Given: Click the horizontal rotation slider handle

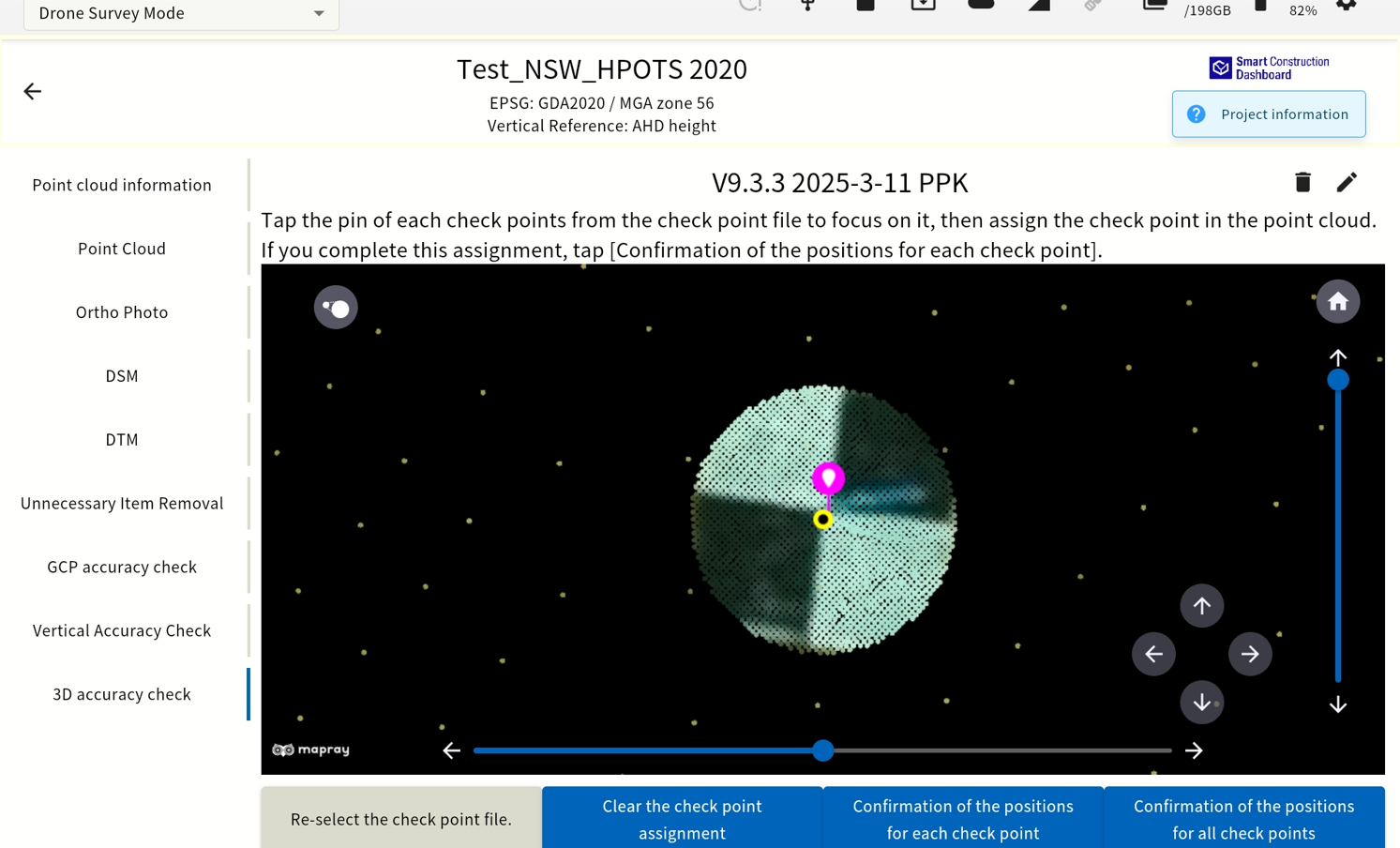Looking at the screenshot, I should [823, 750].
